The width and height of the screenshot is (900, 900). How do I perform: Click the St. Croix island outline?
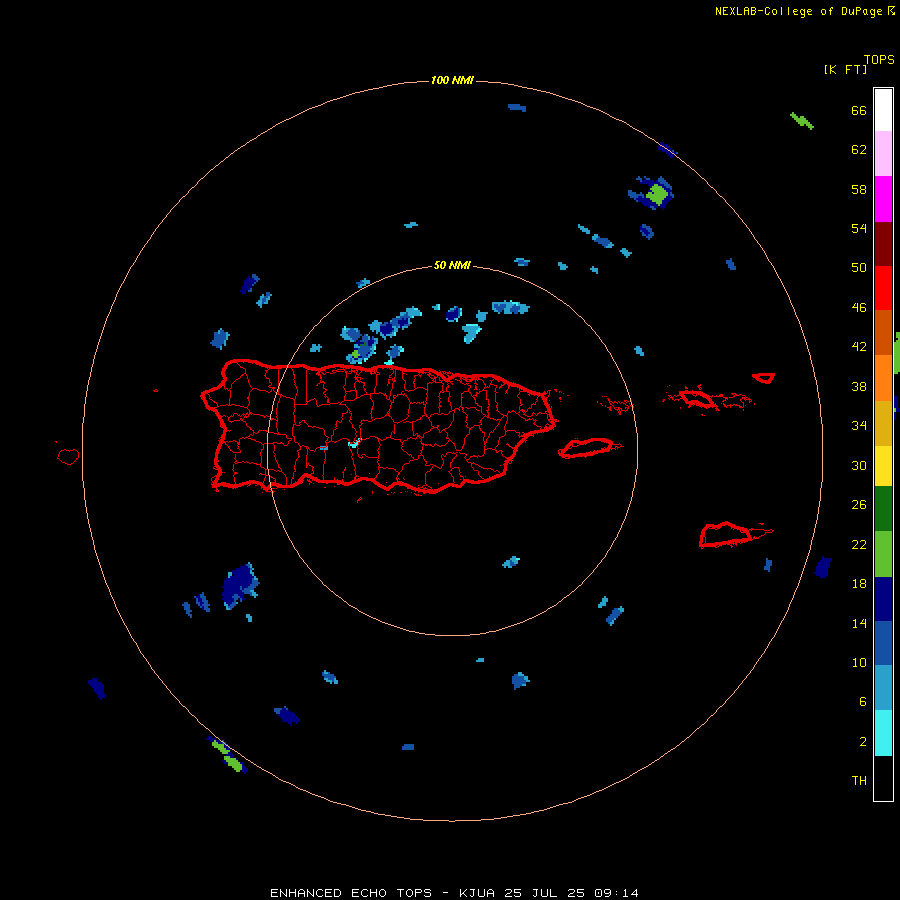tap(726, 534)
